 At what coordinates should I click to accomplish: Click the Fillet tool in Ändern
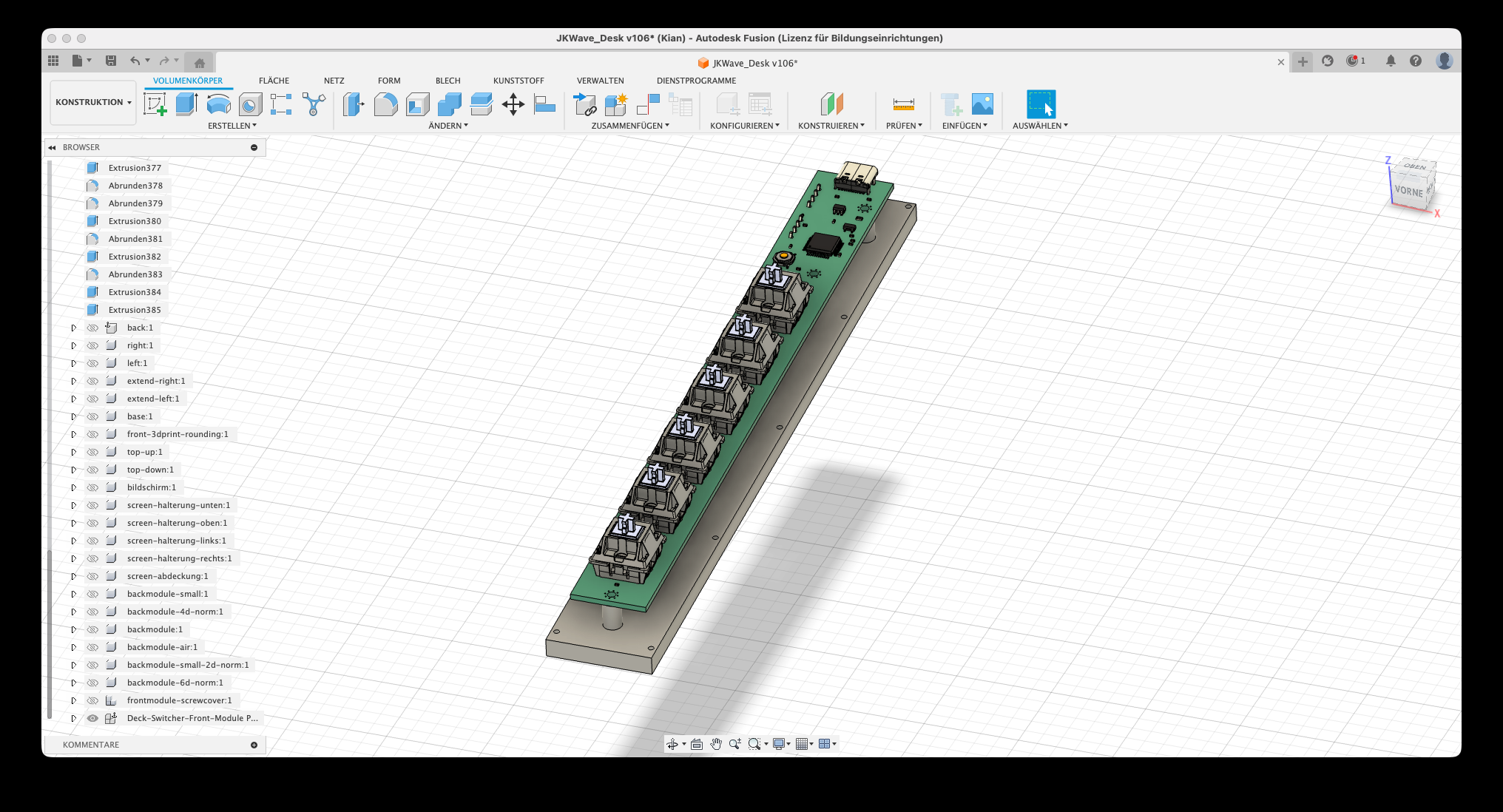(x=385, y=104)
